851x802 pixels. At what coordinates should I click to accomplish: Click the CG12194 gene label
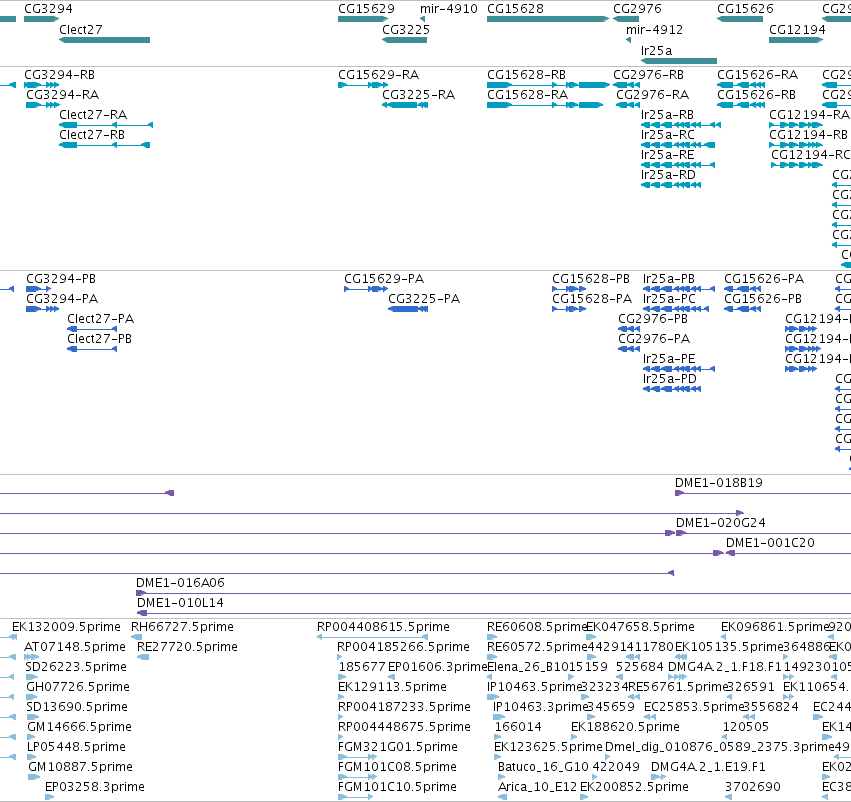click(797, 29)
